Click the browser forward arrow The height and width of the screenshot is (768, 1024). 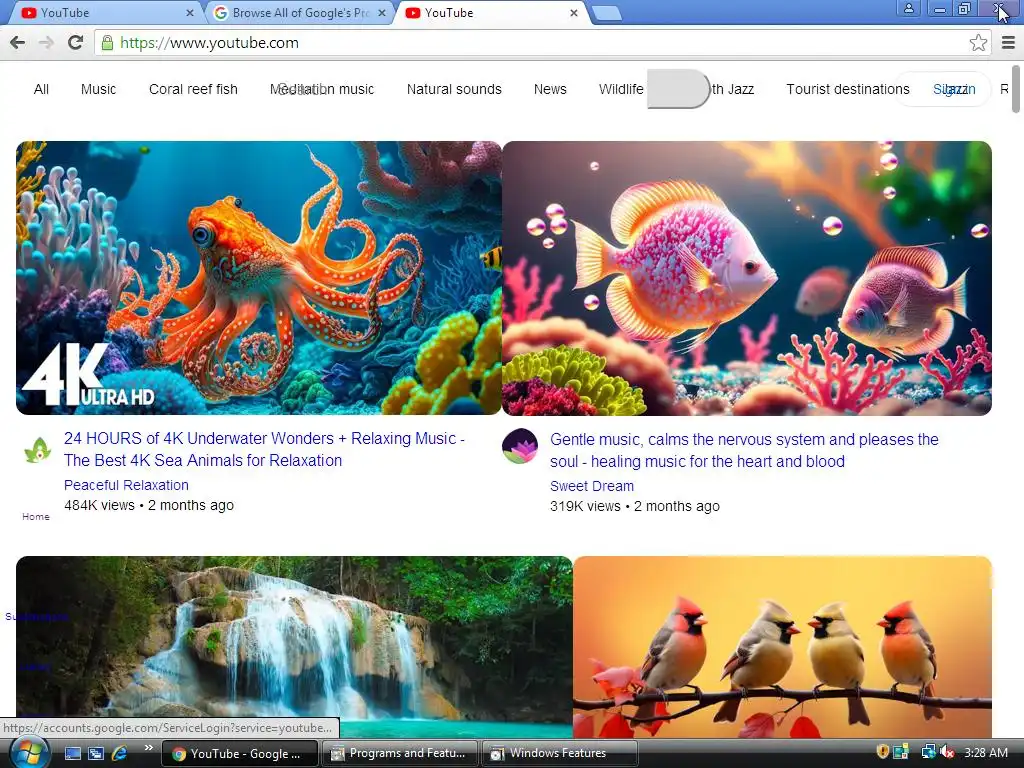point(46,43)
